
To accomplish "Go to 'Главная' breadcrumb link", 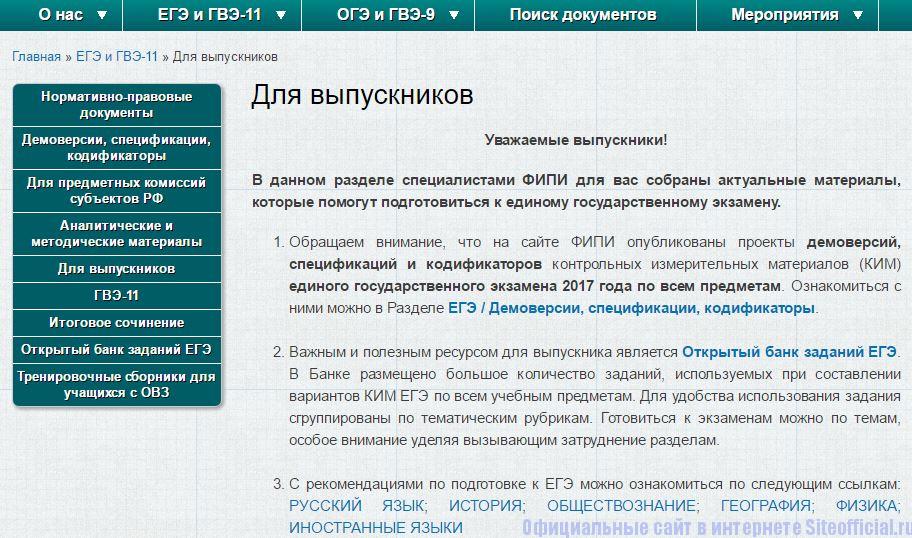I will coord(36,57).
